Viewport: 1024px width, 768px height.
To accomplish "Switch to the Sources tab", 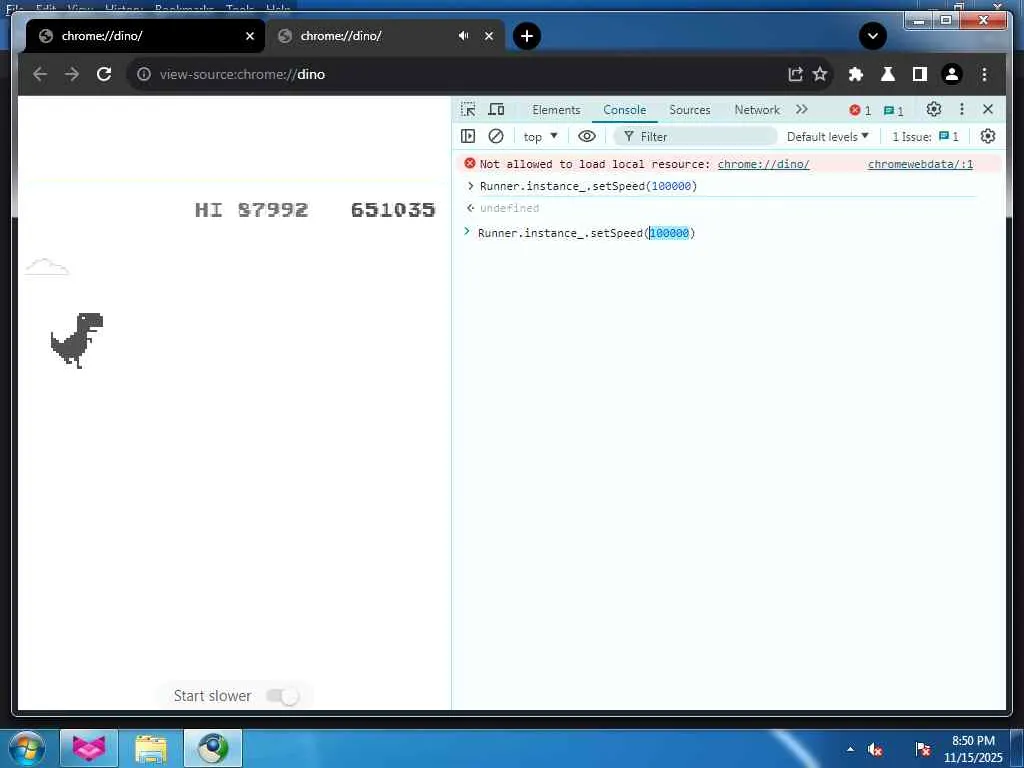I will (690, 110).
